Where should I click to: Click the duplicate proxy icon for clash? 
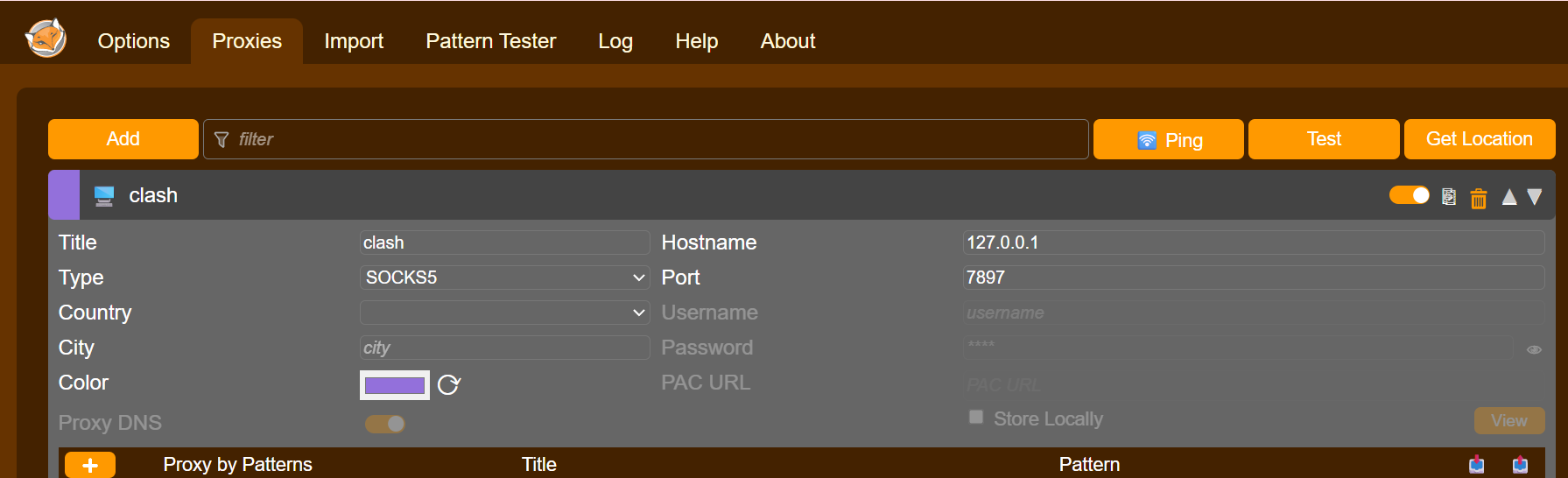1449,197
